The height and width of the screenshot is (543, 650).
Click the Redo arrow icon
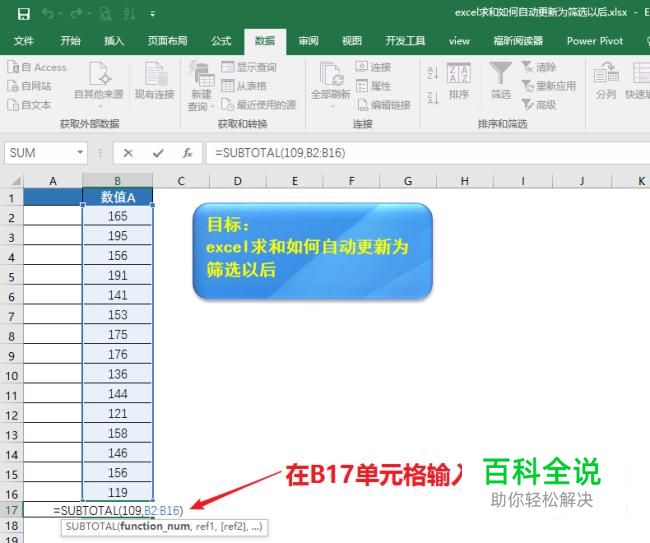[x=77, y=14]
